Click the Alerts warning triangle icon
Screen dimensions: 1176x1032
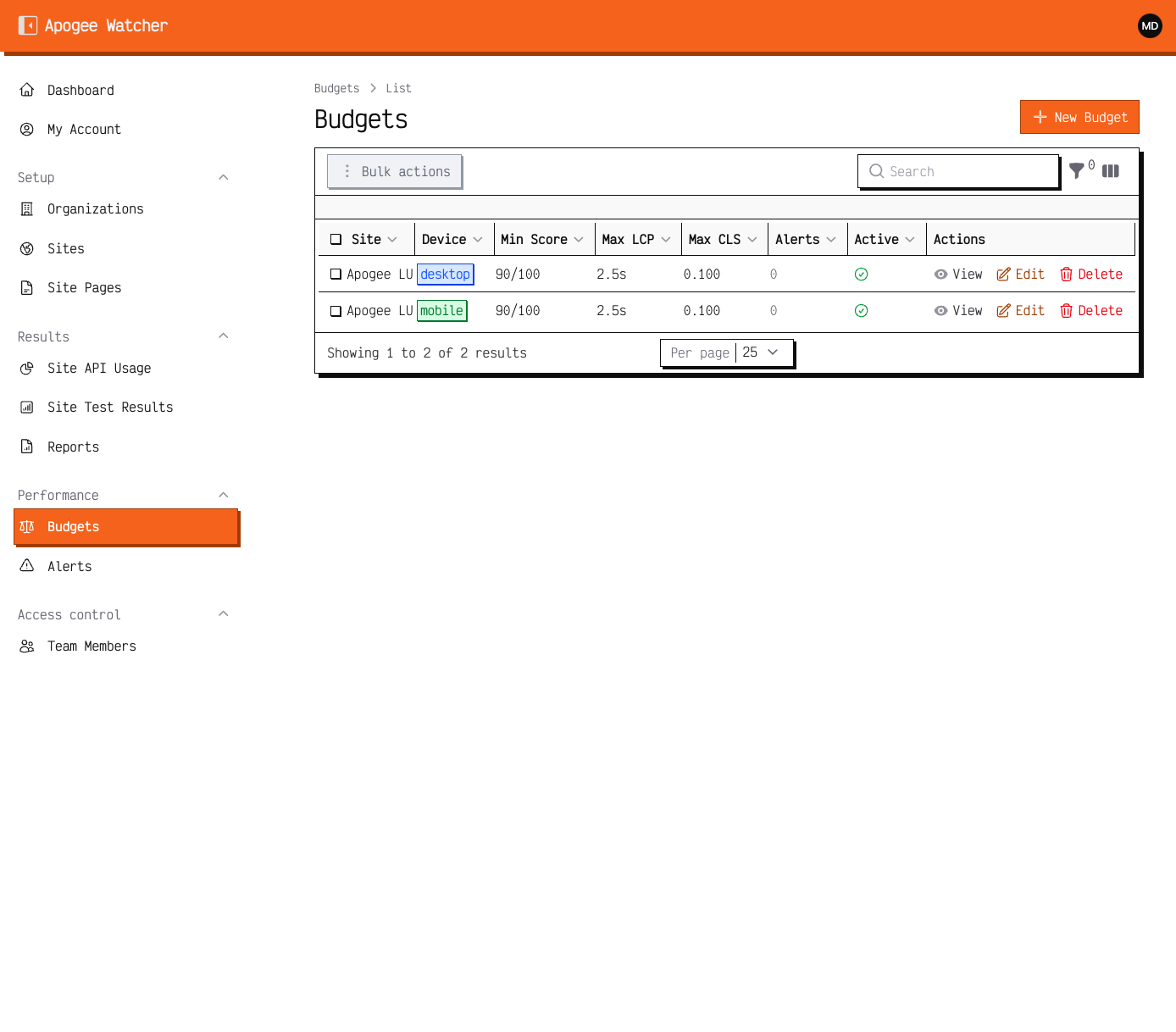tap(27, 566)
